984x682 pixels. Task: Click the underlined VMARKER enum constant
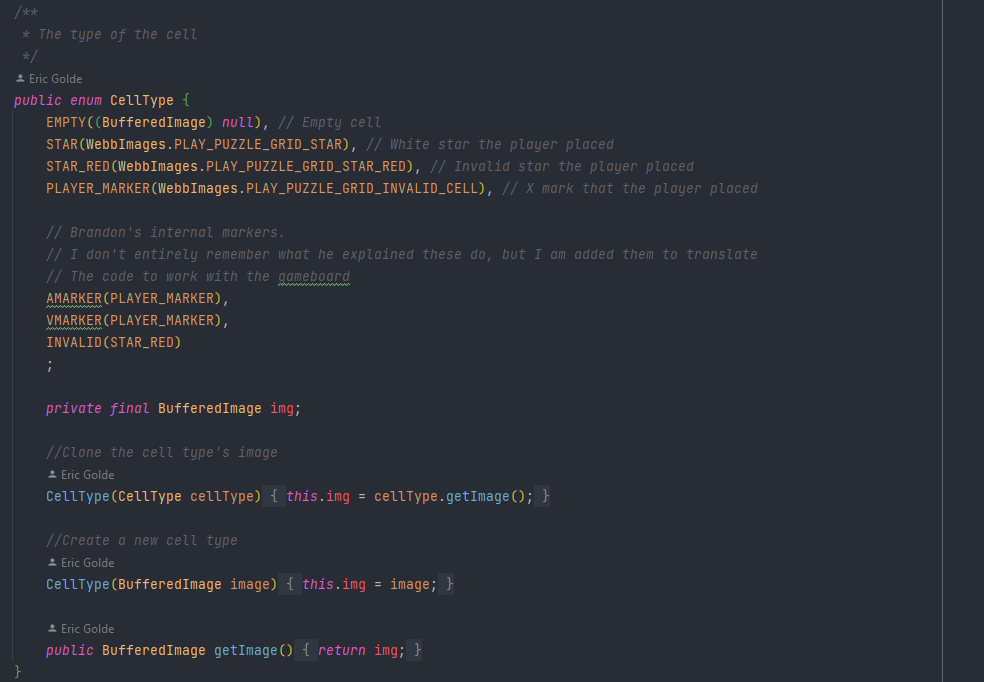coord(73,320)
